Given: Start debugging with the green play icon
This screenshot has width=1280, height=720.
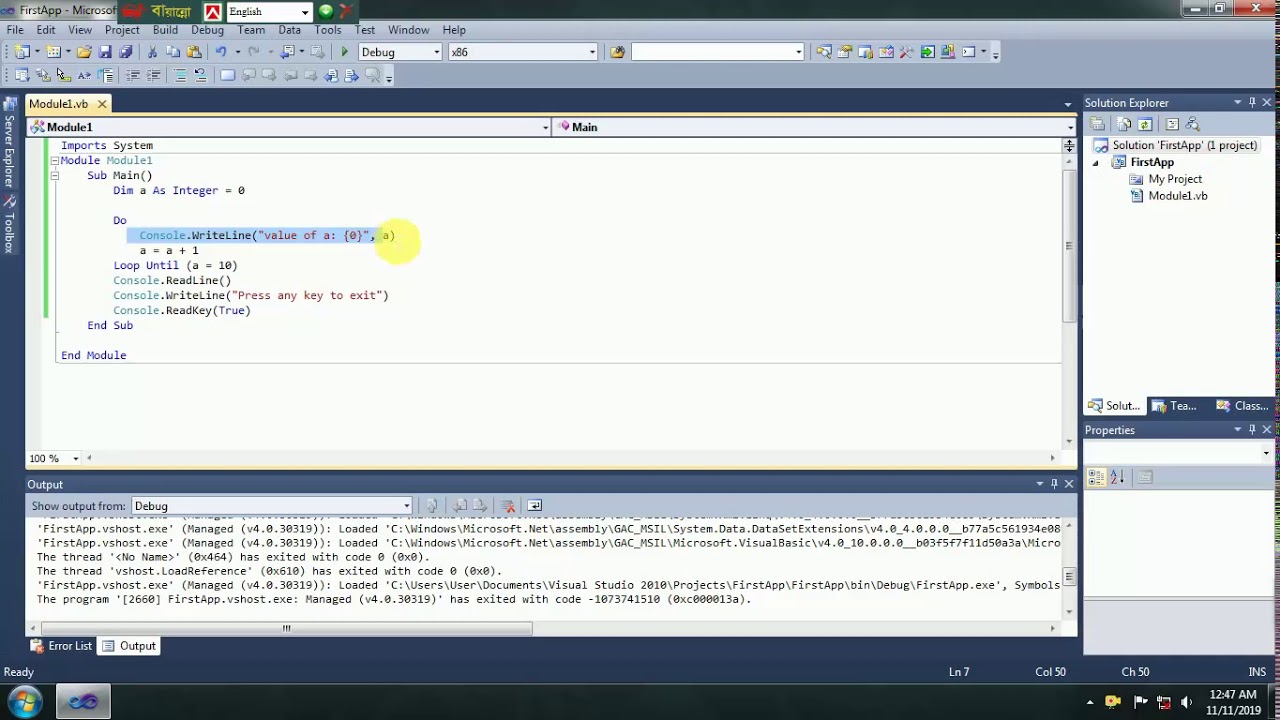Looking at the screenshot, I should tap(344, 52).
